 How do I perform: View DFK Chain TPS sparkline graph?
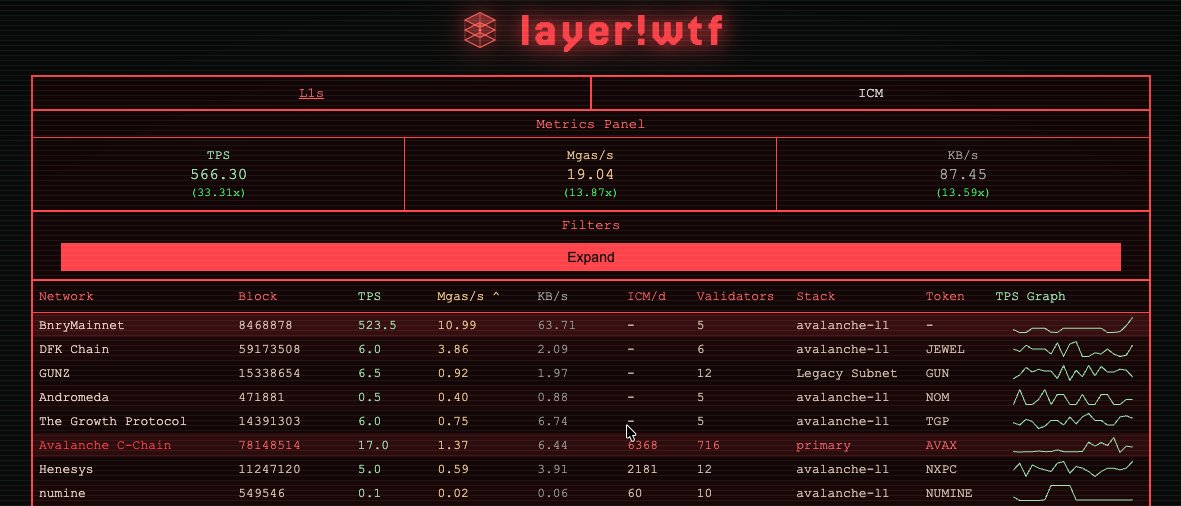1073,349
